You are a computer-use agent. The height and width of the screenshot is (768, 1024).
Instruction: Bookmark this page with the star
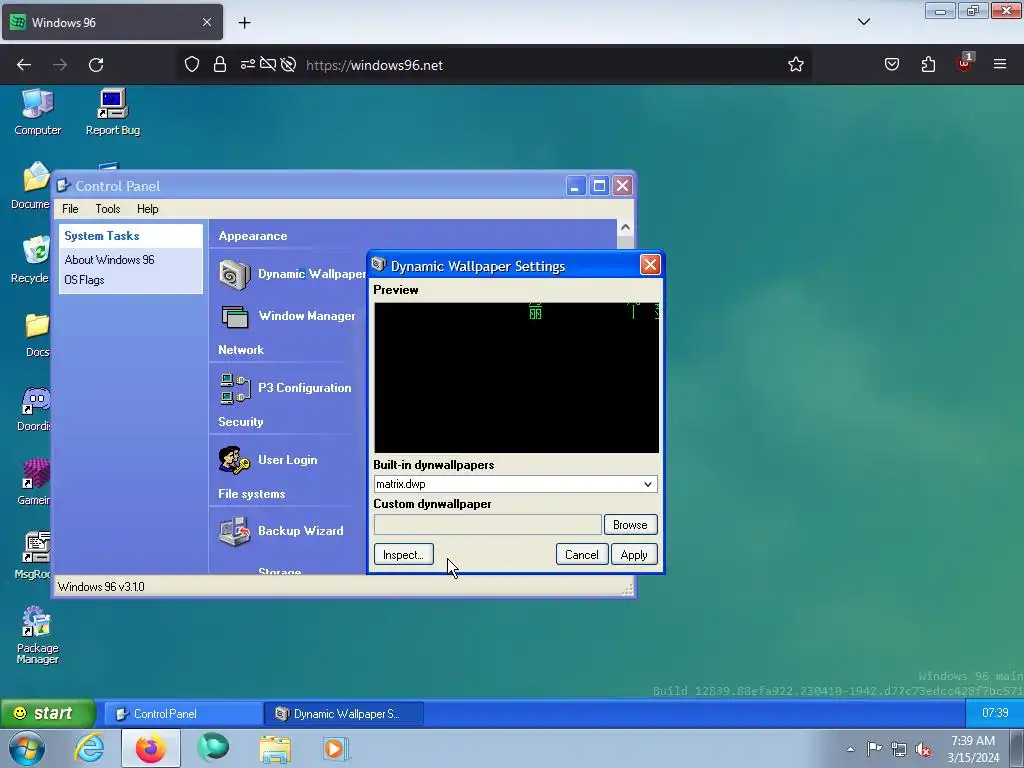795,65
